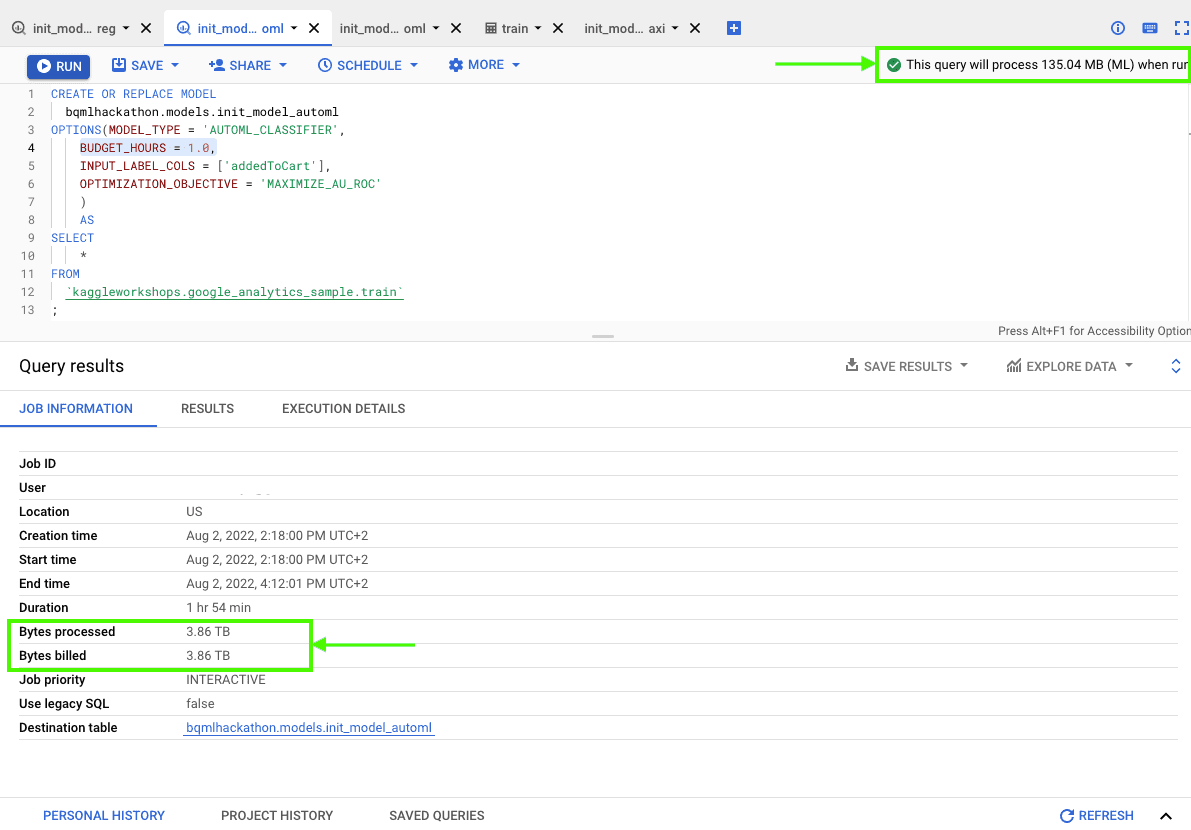This screenshot has height=830, width=1191.
Task: Click the OPTIMIZATION_OBJECTIVE line in the editor
Action: (x=230, y=184)
